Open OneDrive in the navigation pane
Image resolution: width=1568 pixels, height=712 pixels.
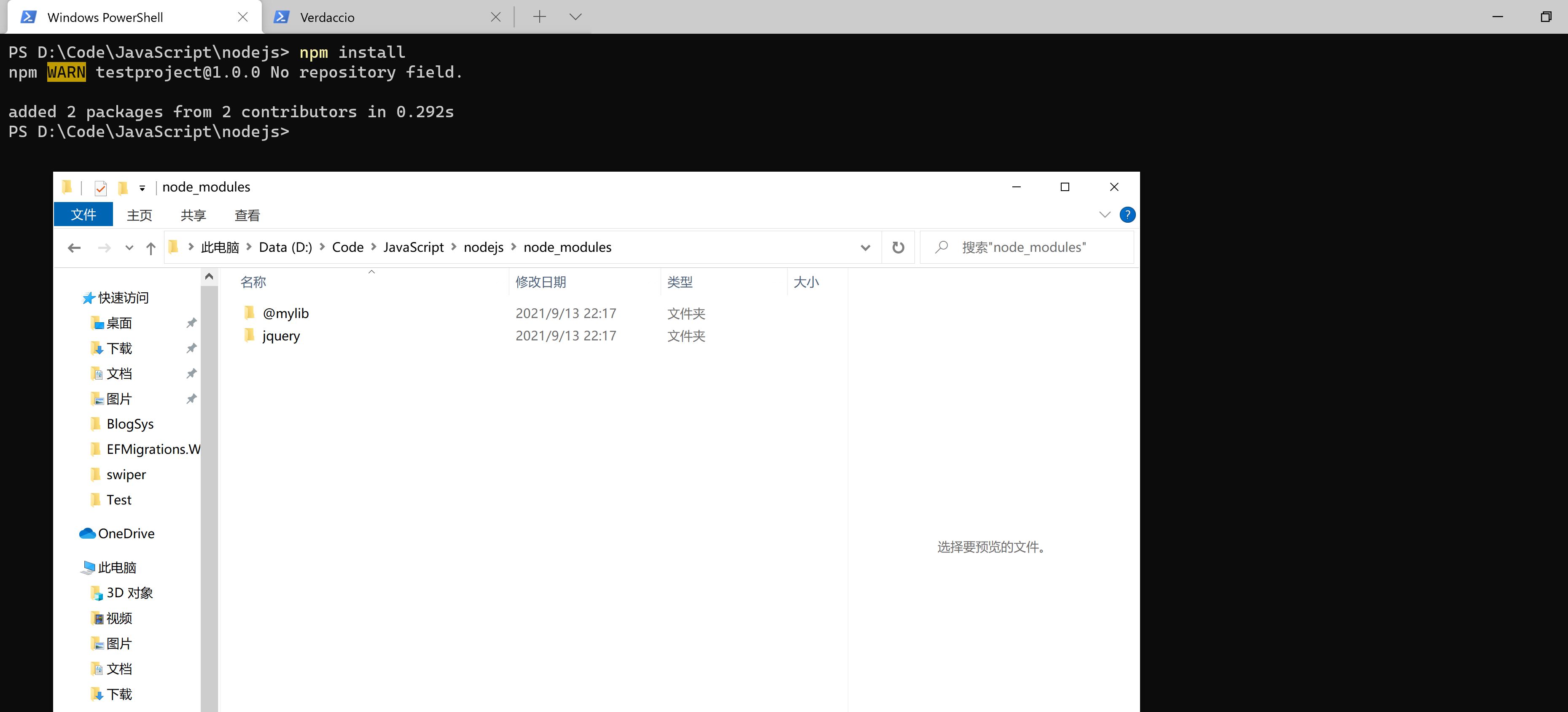tap(126, 534)
